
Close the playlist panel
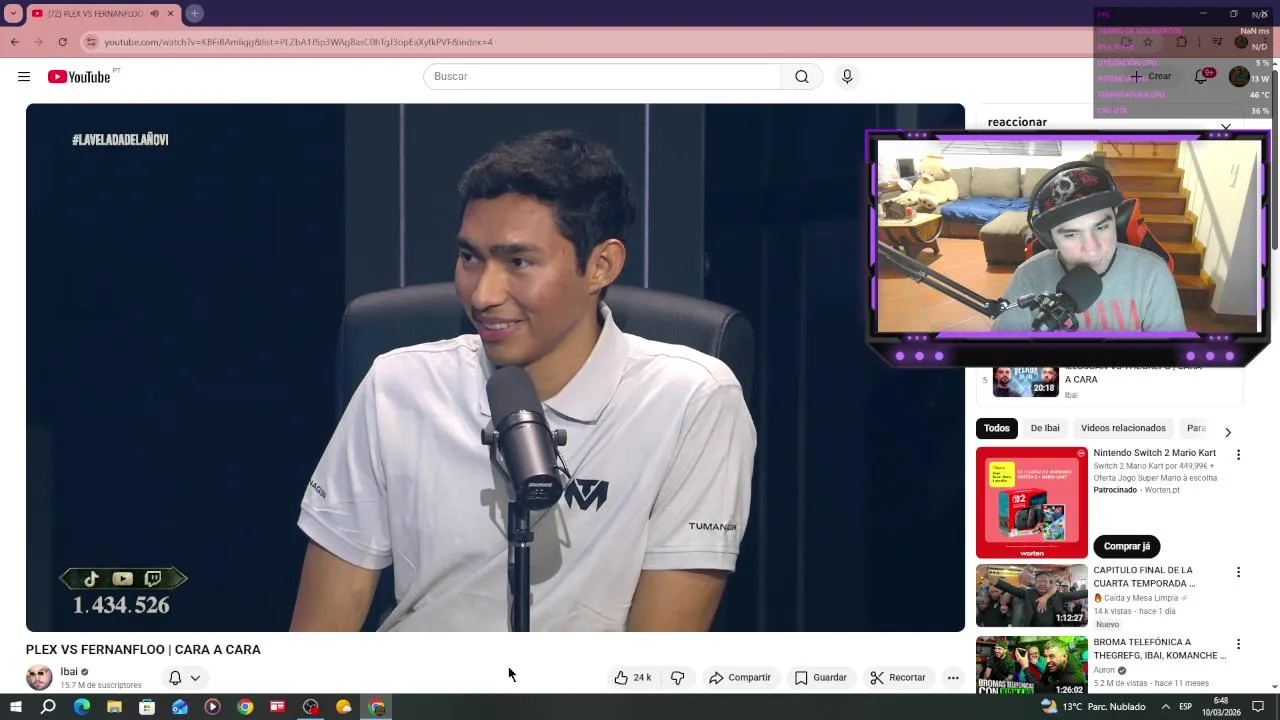1226,127
